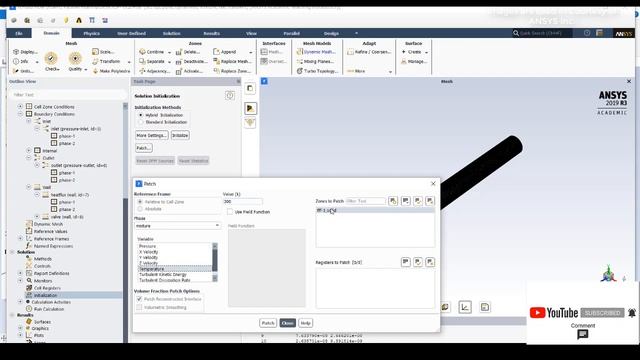Image resolution: width=640 pixels, height=360 pixels.
Task: Collapse the Outlet tree node
Action: click(x=29, y=158)
